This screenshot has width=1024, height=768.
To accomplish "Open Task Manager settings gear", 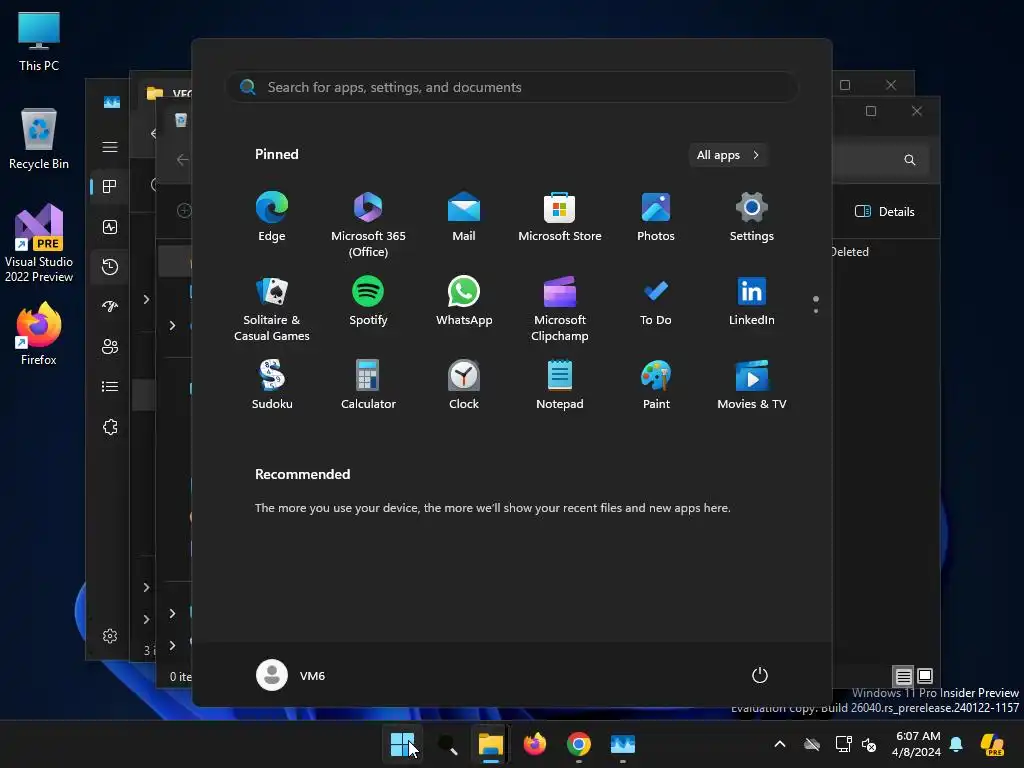I will point(110,636).
